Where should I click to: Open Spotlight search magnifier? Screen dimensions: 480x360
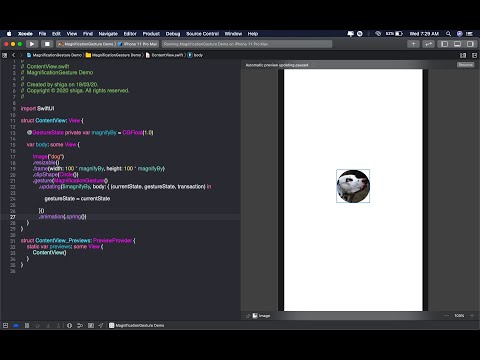[448, 34]
